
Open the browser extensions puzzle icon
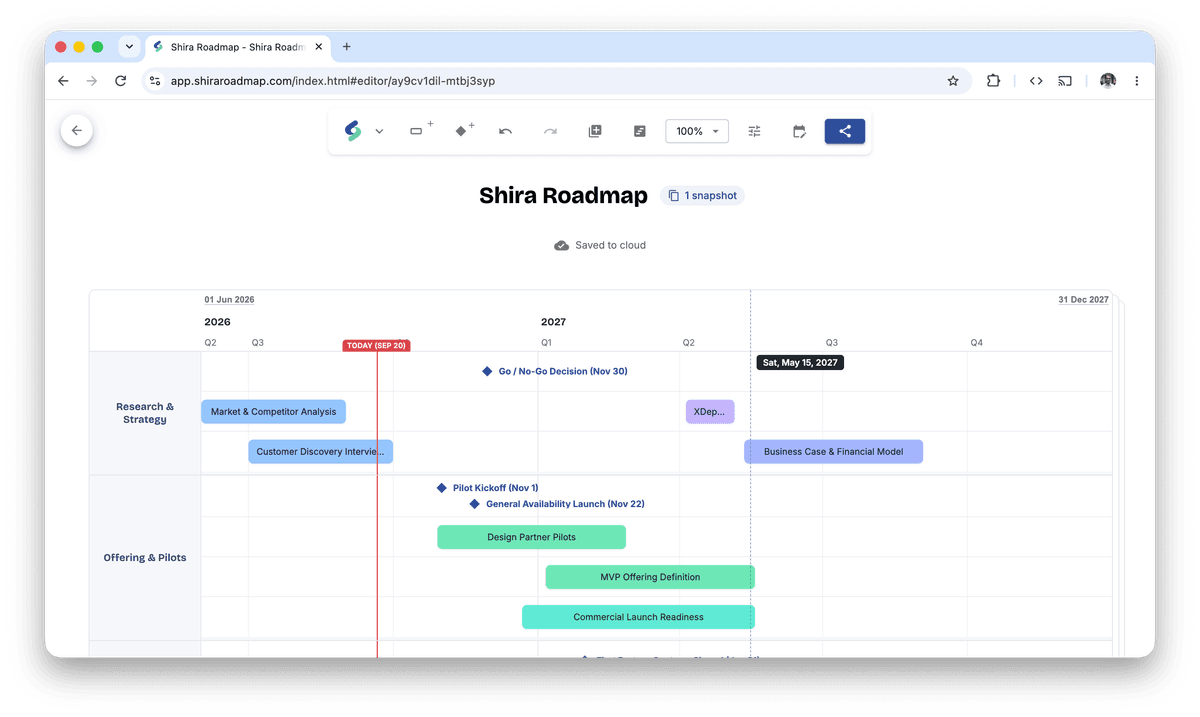click(993, 81)
